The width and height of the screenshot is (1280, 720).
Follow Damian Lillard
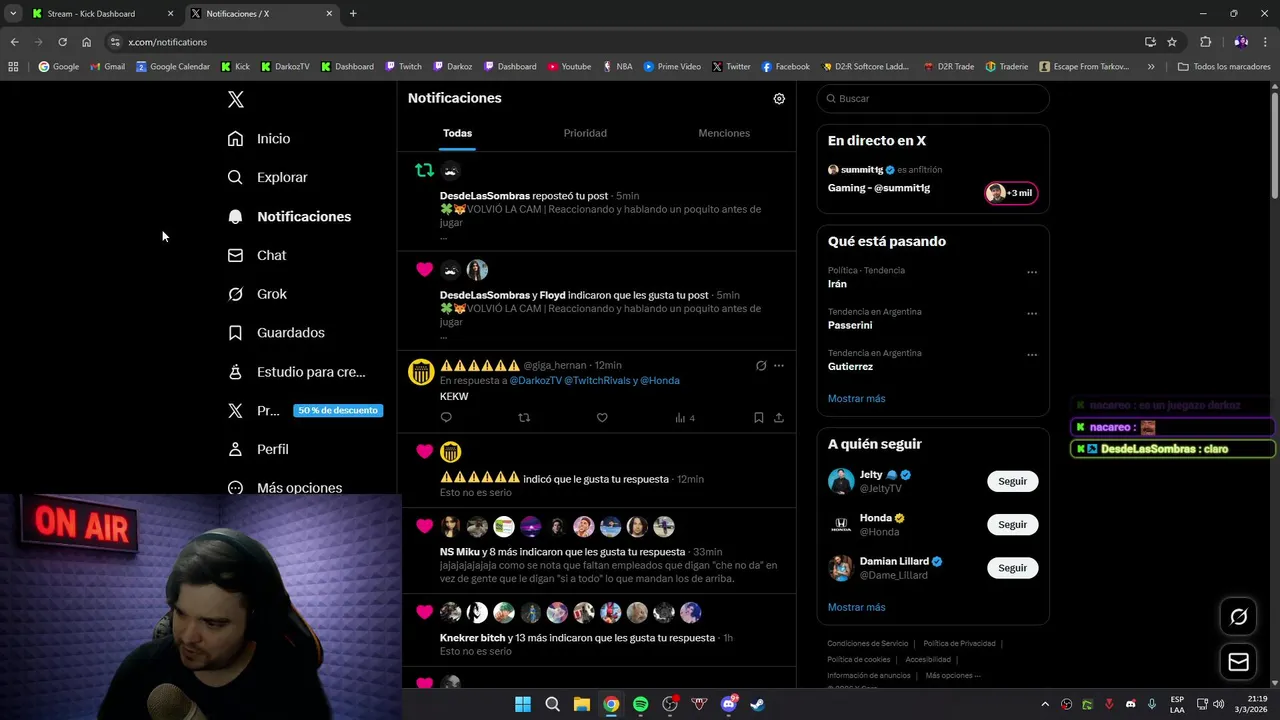click(1012, 568)
